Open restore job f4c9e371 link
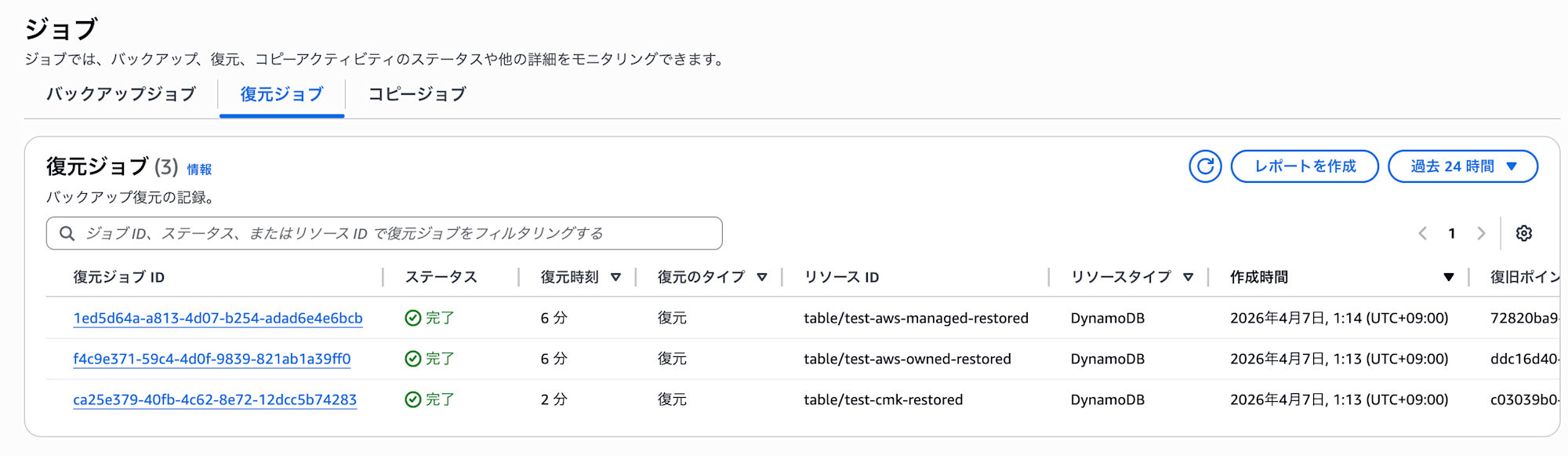This screenshot has width=1568, height=456. click(212, 359)
